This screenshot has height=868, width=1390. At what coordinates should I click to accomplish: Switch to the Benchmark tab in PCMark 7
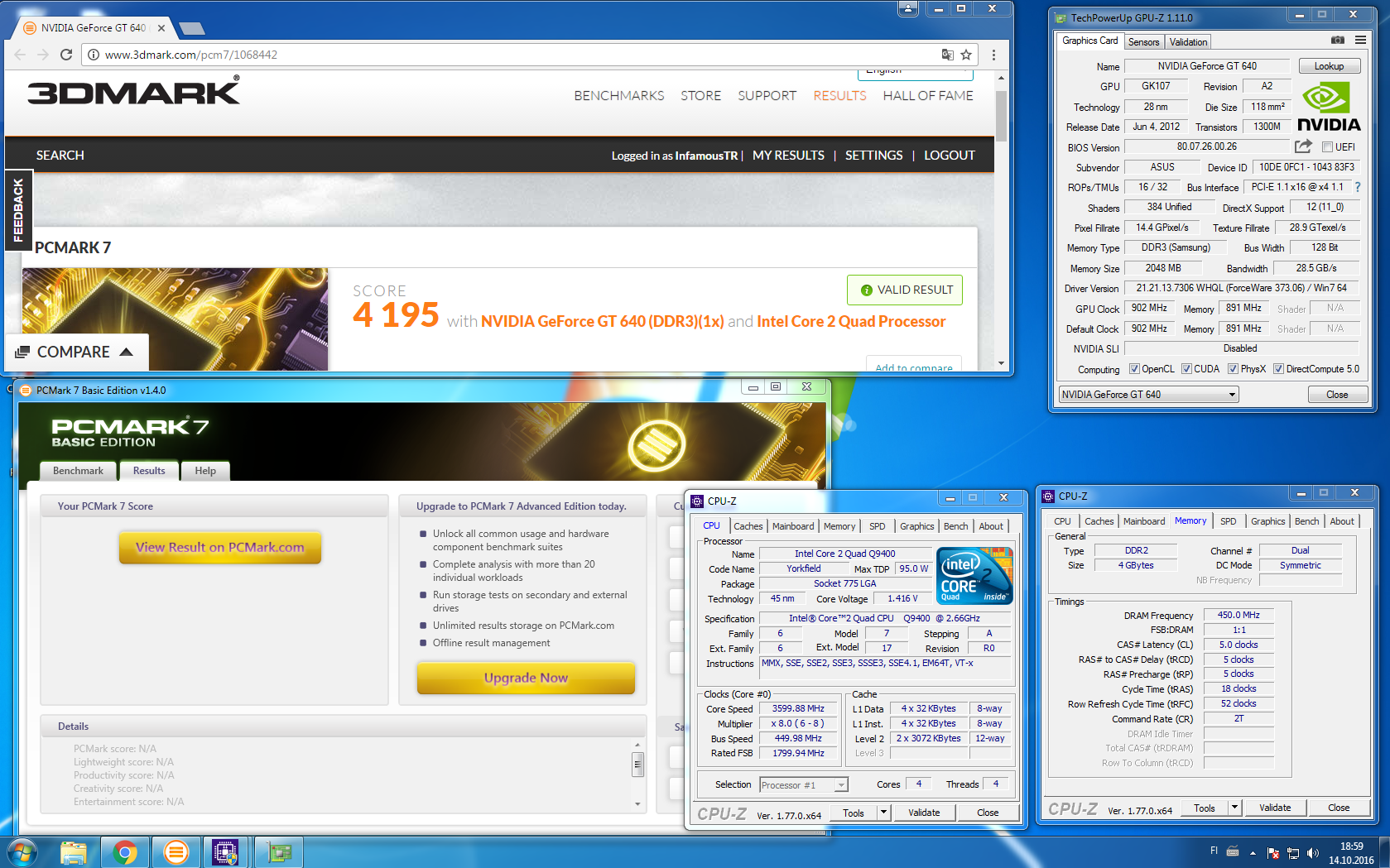click(x=78, y=471)
